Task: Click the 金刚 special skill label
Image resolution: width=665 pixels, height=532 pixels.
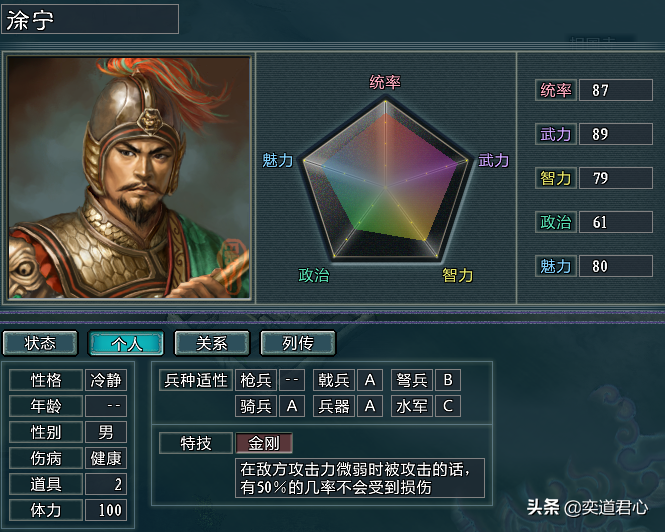Action: [264, 443]
